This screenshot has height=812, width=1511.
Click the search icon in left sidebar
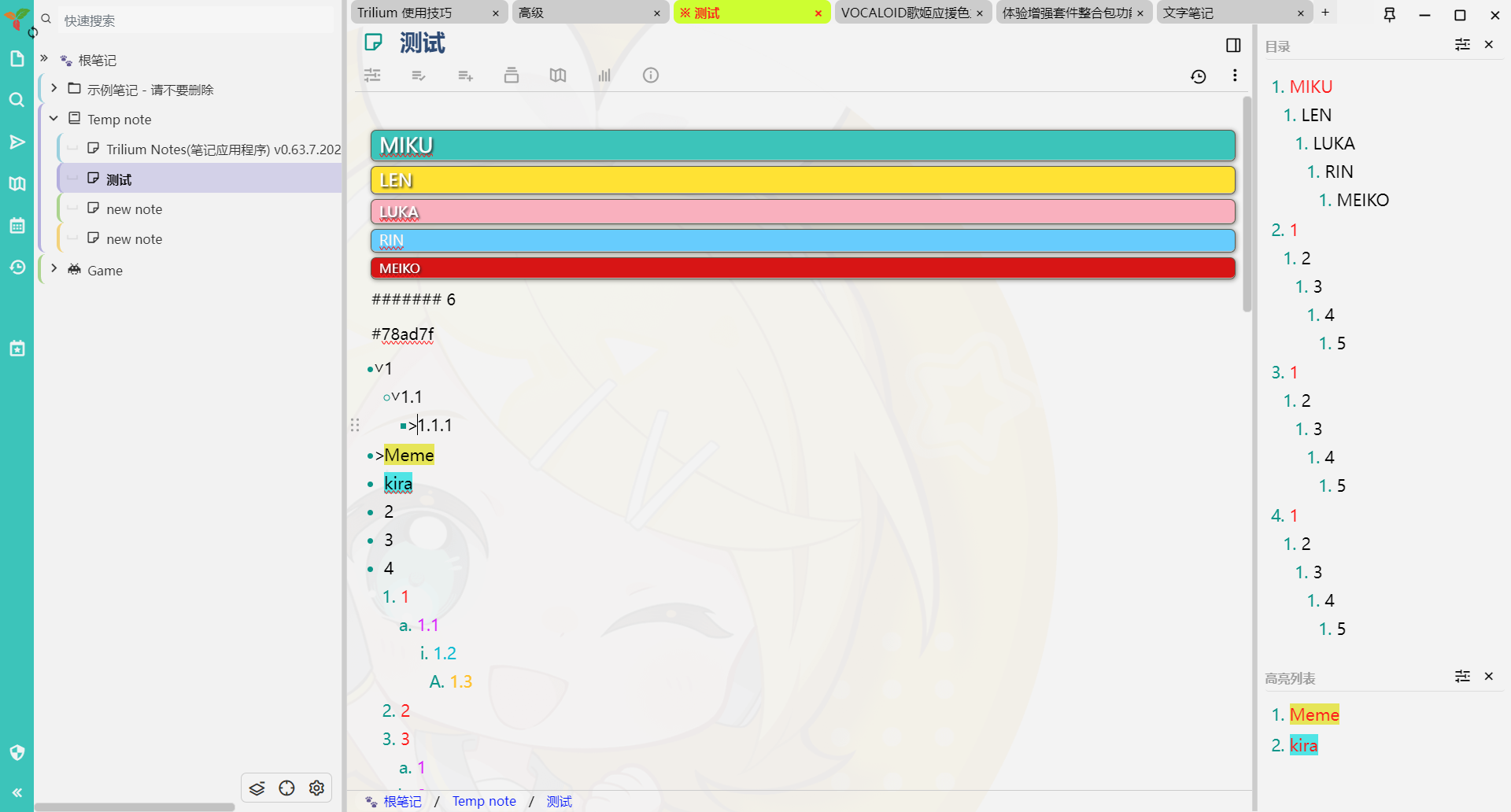pos(17,100)
